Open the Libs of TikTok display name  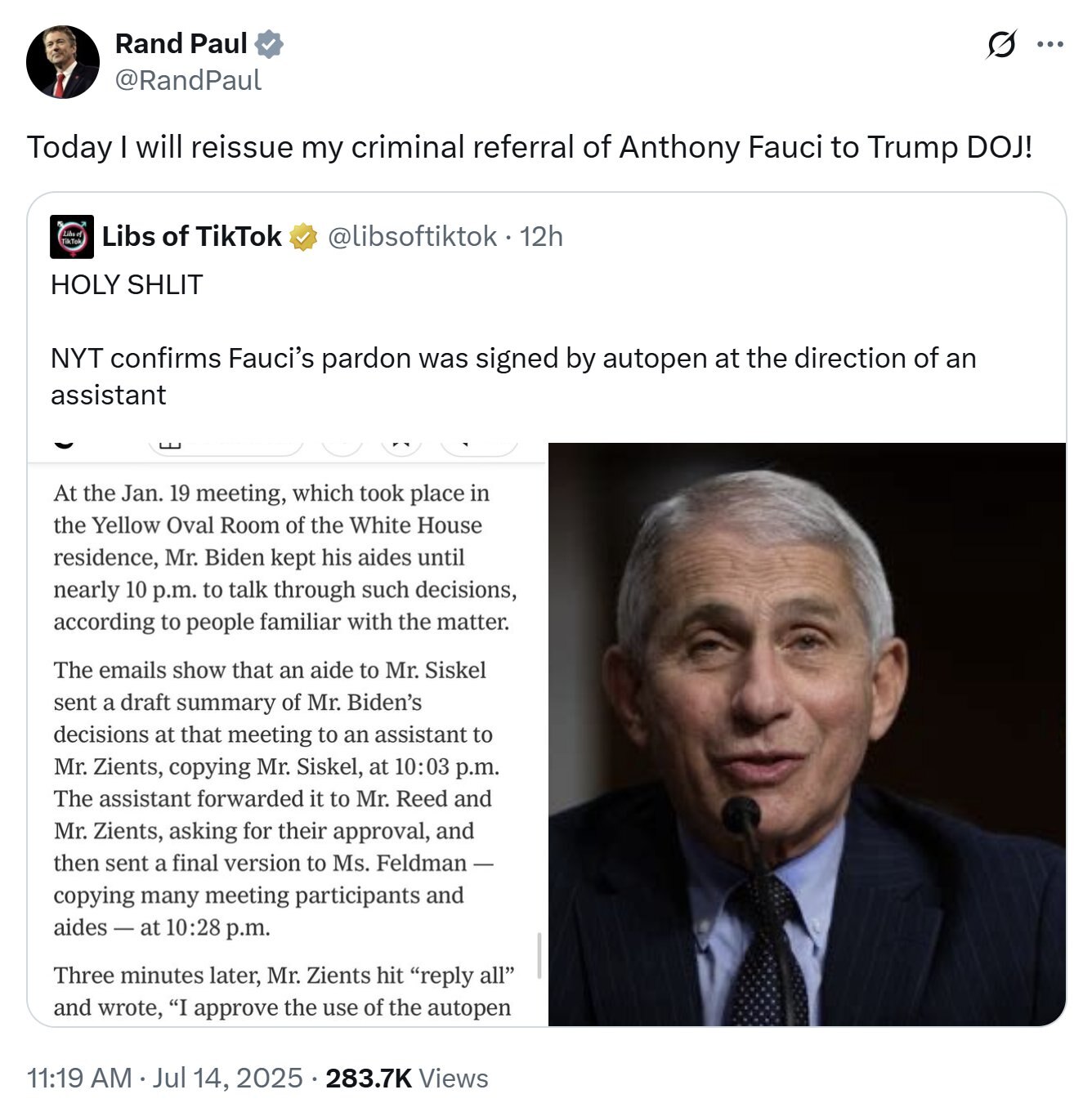[191, 237]
